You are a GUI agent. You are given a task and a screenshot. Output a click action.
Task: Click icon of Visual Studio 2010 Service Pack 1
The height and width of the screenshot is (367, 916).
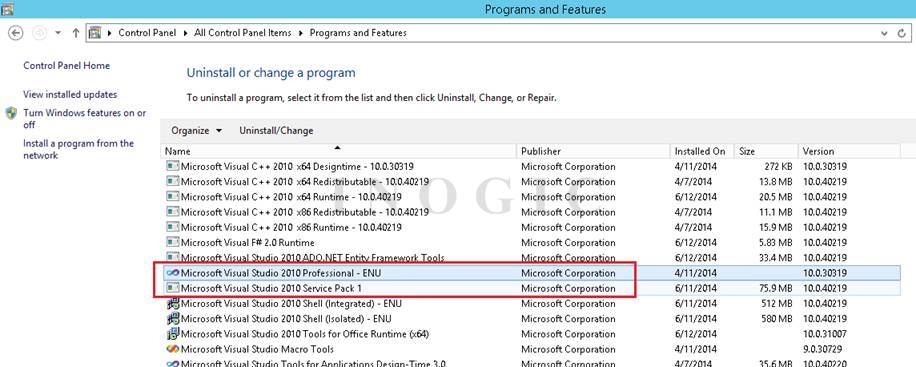point(172,288)
